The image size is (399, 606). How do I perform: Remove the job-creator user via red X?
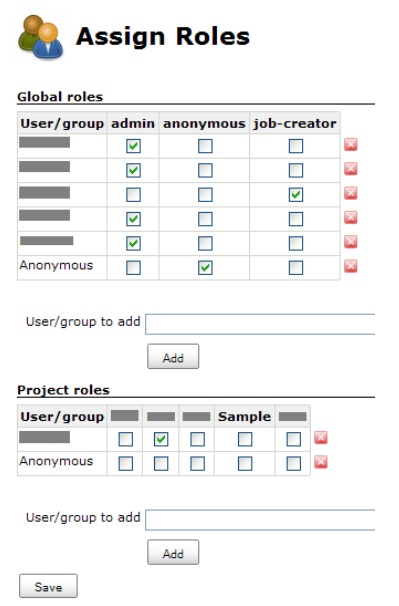point(350,193)
